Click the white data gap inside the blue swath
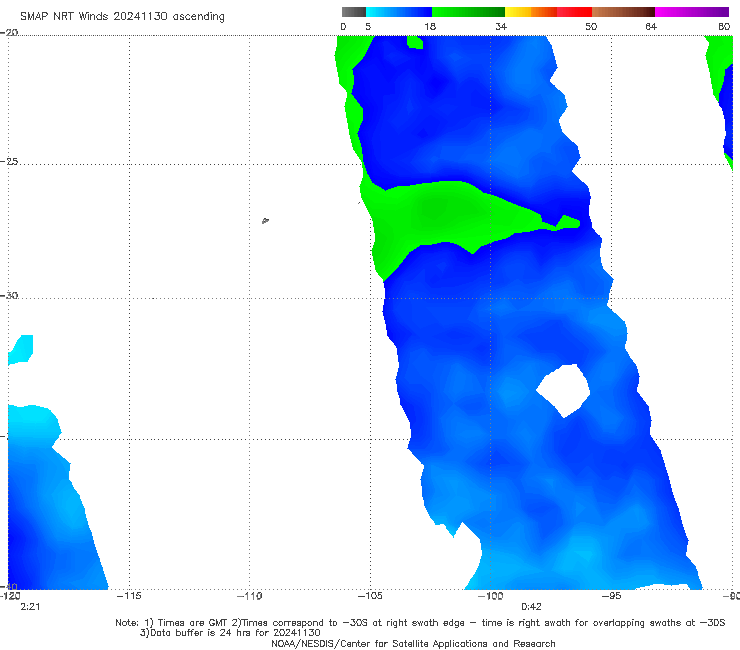This screenshot has width=740, height=650. coord(564,390)
